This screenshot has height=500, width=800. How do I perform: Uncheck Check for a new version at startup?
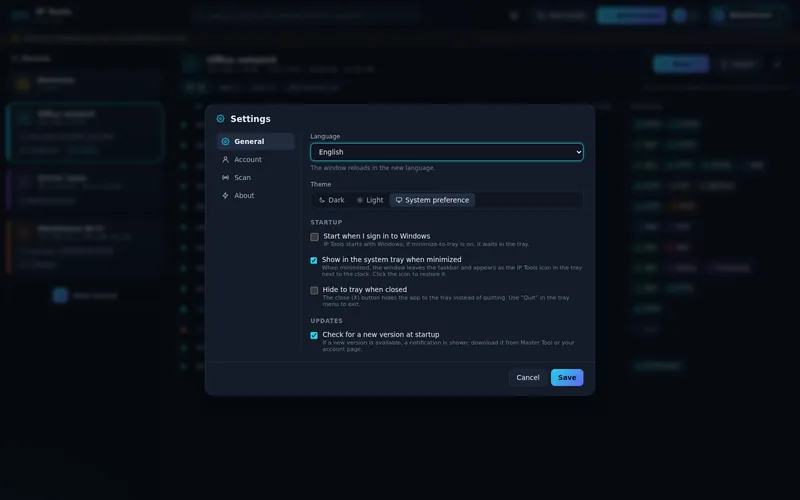tap(314, 335)
